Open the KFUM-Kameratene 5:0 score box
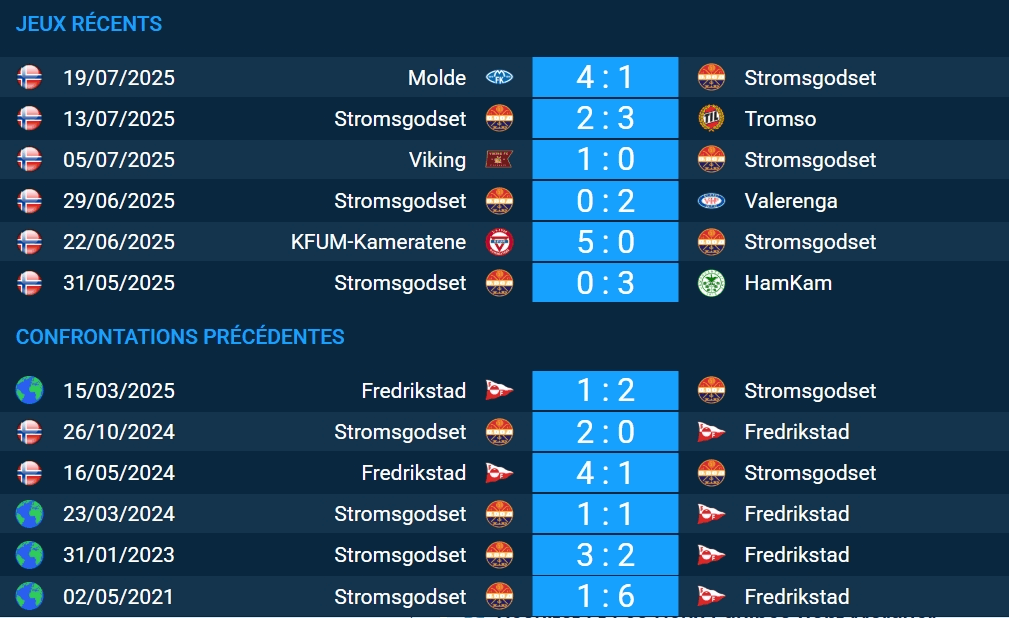The height and width of the screenshot is (618, 1009). tap(605, 242)
